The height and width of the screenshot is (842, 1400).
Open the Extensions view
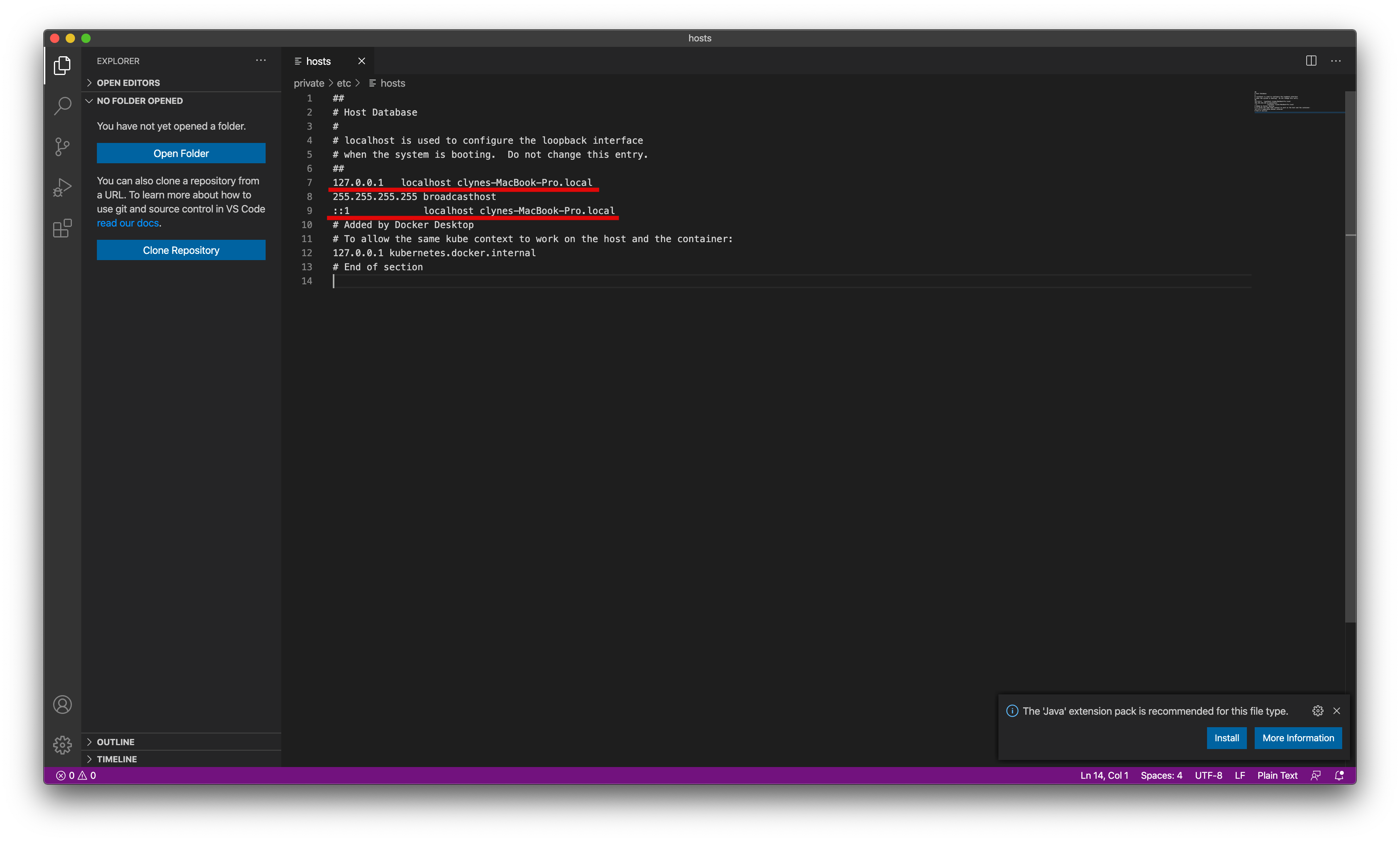coord(62,228)
